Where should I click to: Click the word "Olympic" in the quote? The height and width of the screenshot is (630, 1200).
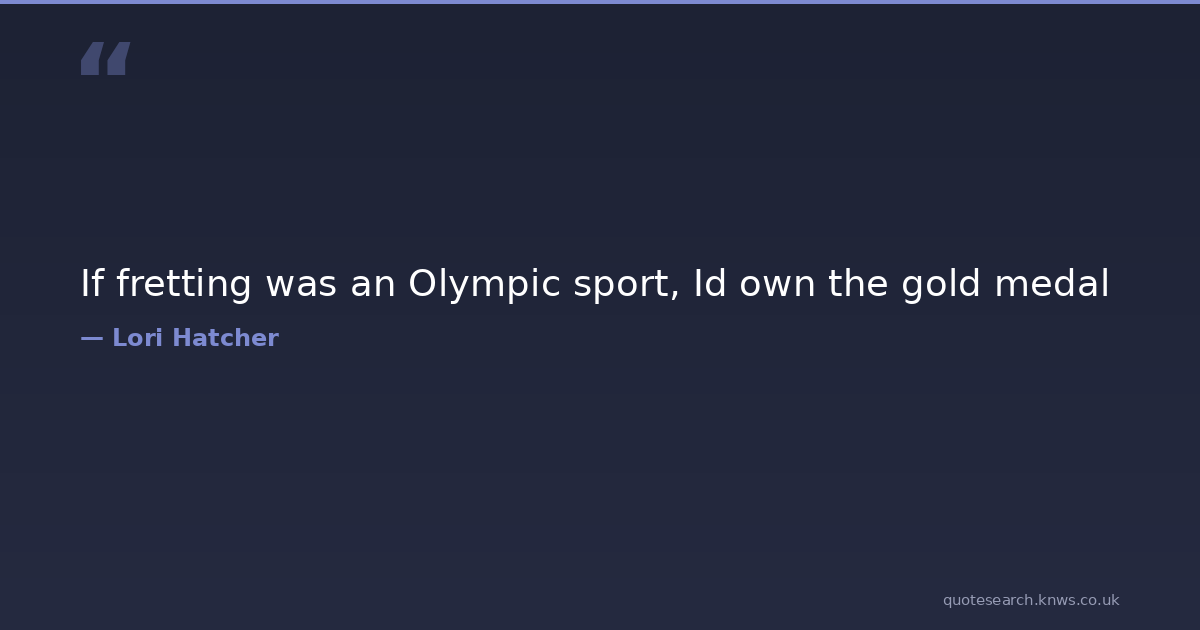[484, 285]
